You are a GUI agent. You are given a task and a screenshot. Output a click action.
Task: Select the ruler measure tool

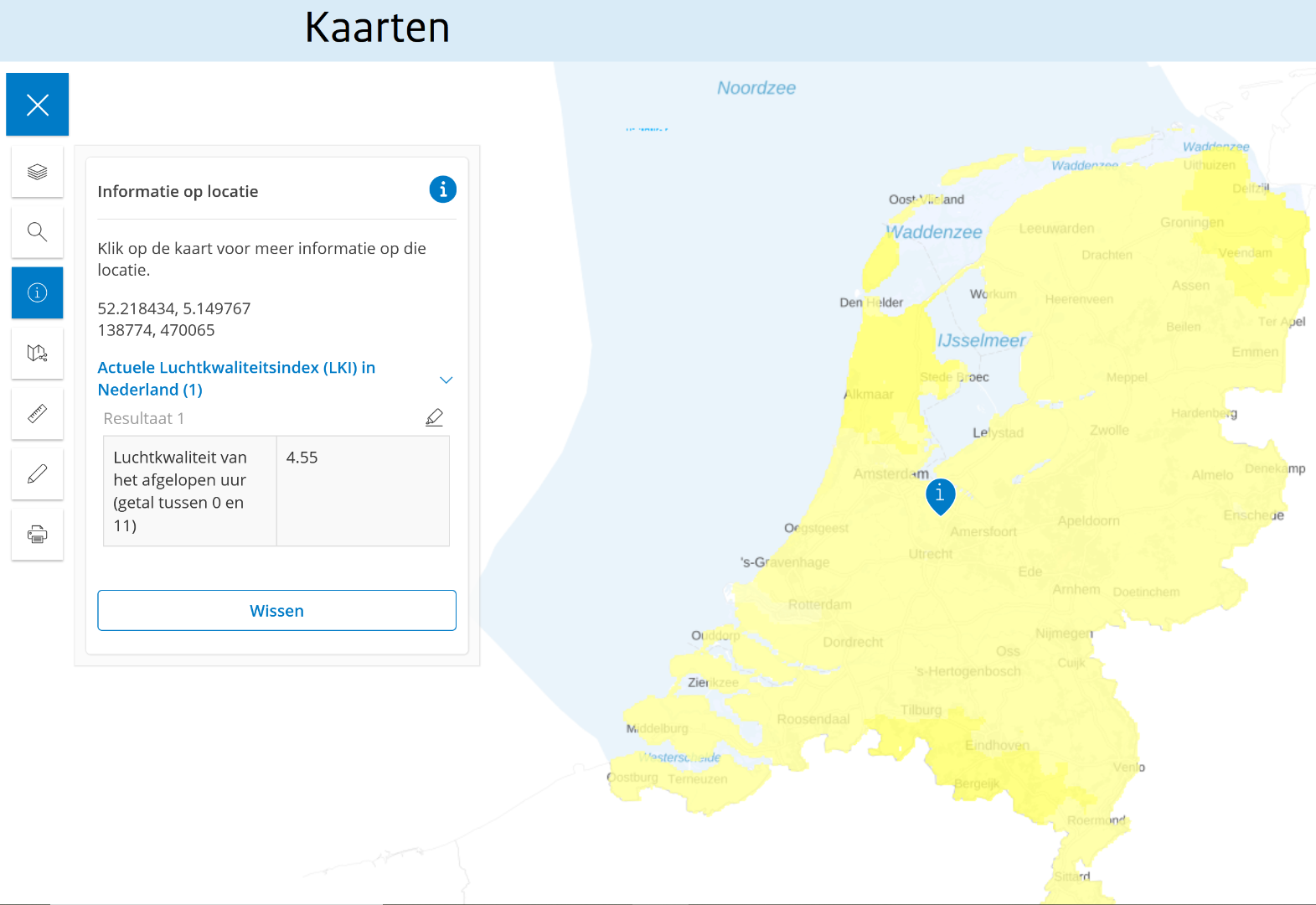[x=37, y=413]
